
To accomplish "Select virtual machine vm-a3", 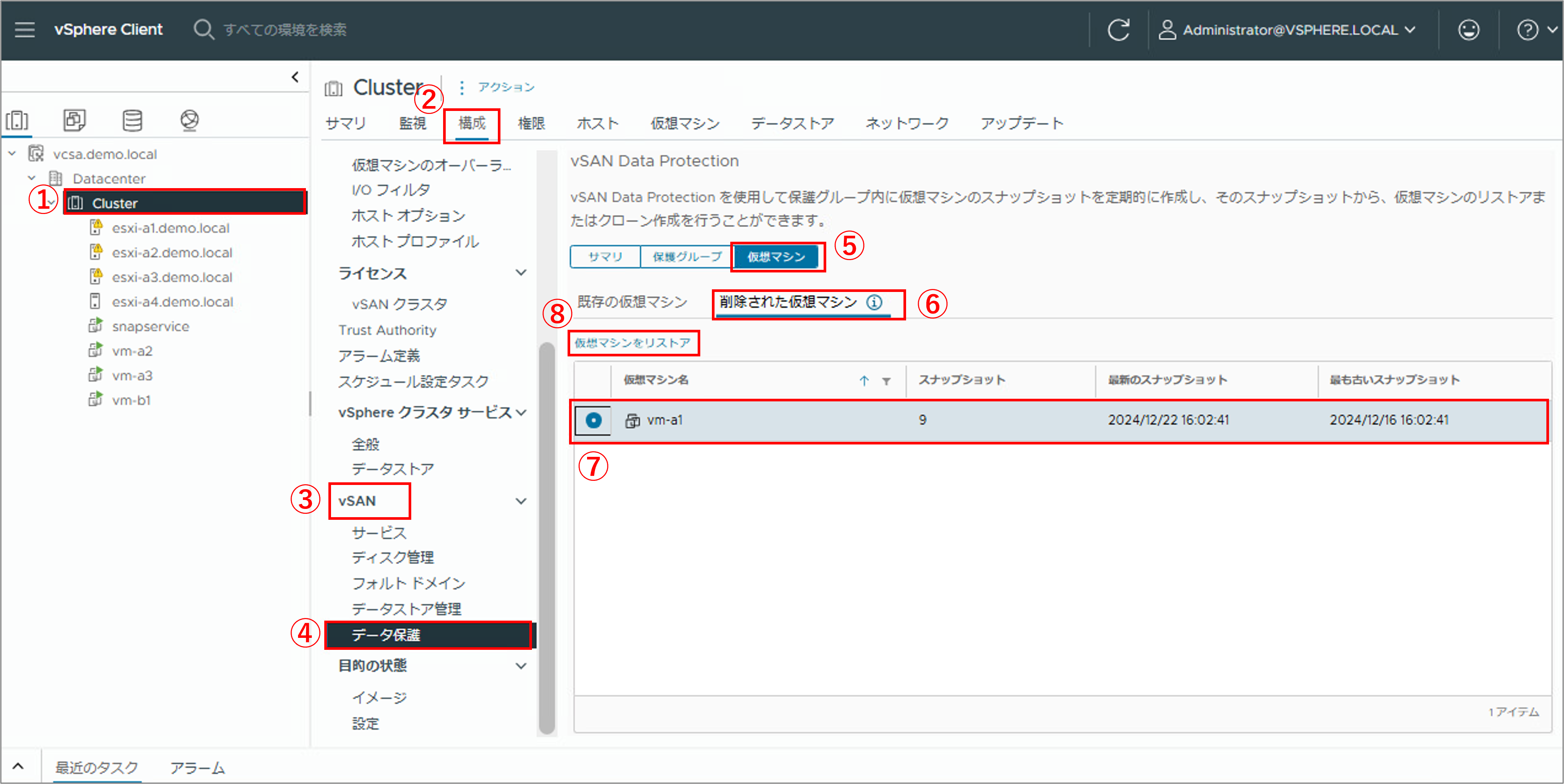I will tap(132, 376).
